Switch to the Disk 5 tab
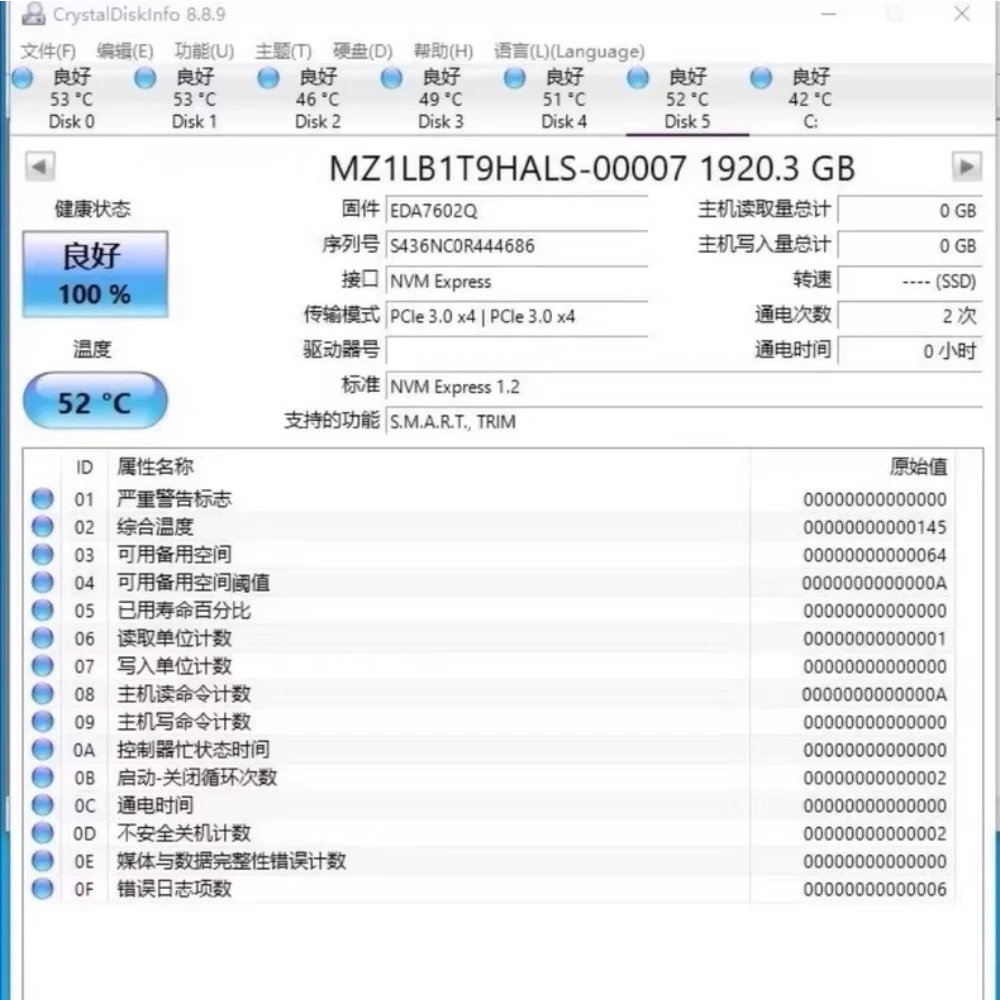Screen dimensions: 1000x1000 [687, 122]
